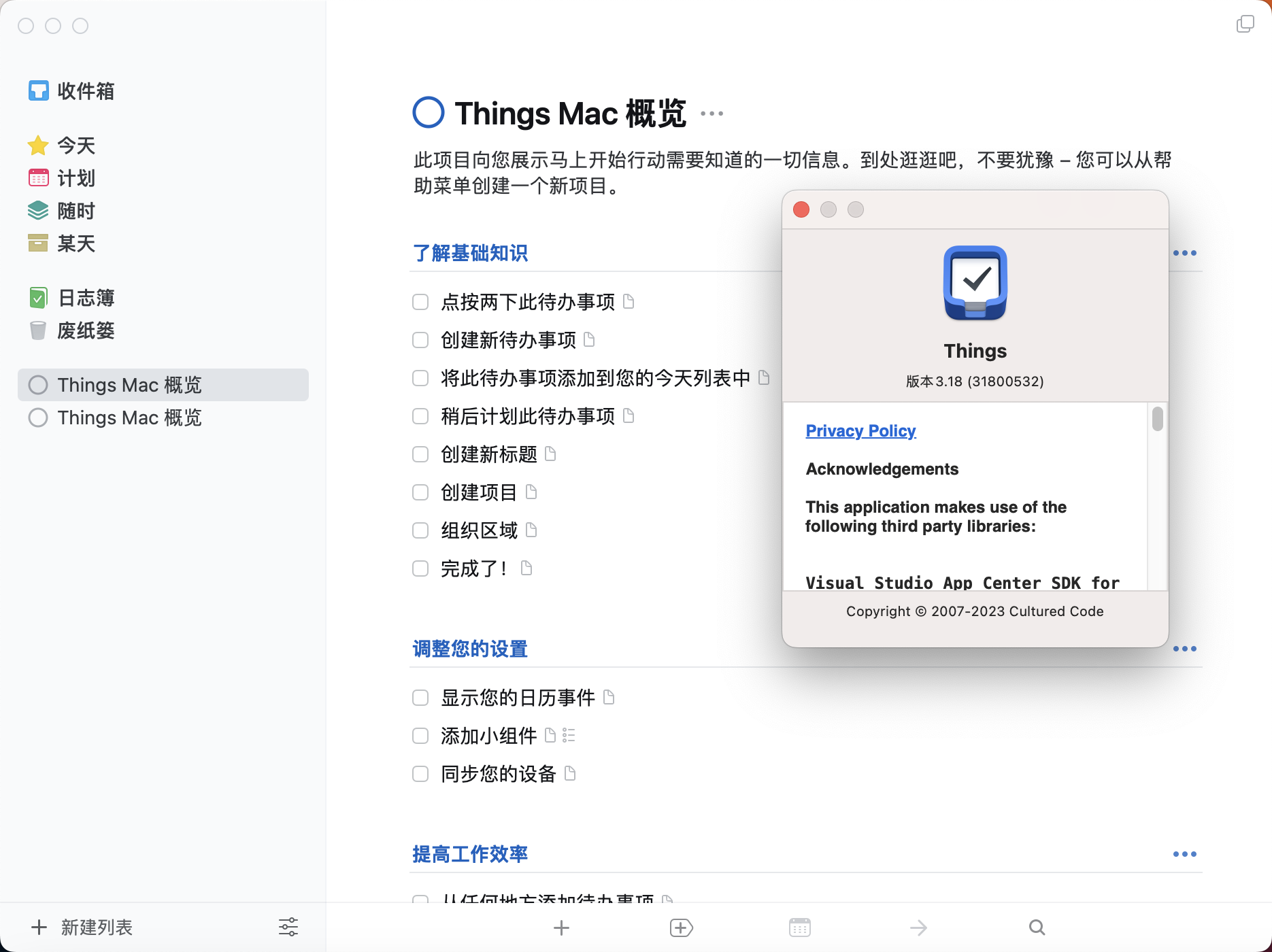Click the Acknowledgements heading in About window
Screen dimensions: 1272x952
[882, 469]
